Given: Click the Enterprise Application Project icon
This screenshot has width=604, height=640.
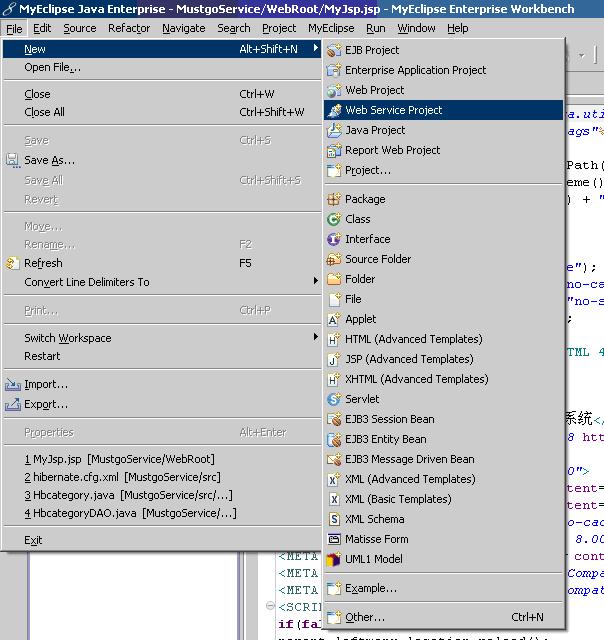Looking at the screenshot, I should (x=334, y=70).
